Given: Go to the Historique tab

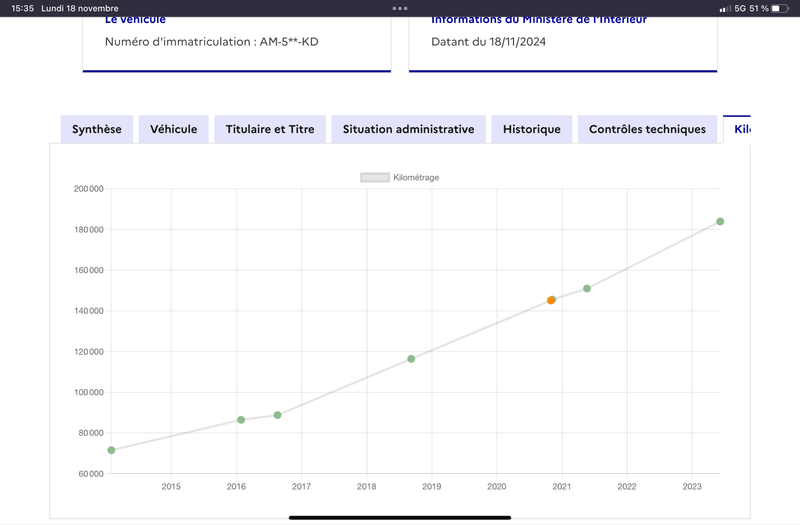Looking at the screenshot, I should pos(532,129).
